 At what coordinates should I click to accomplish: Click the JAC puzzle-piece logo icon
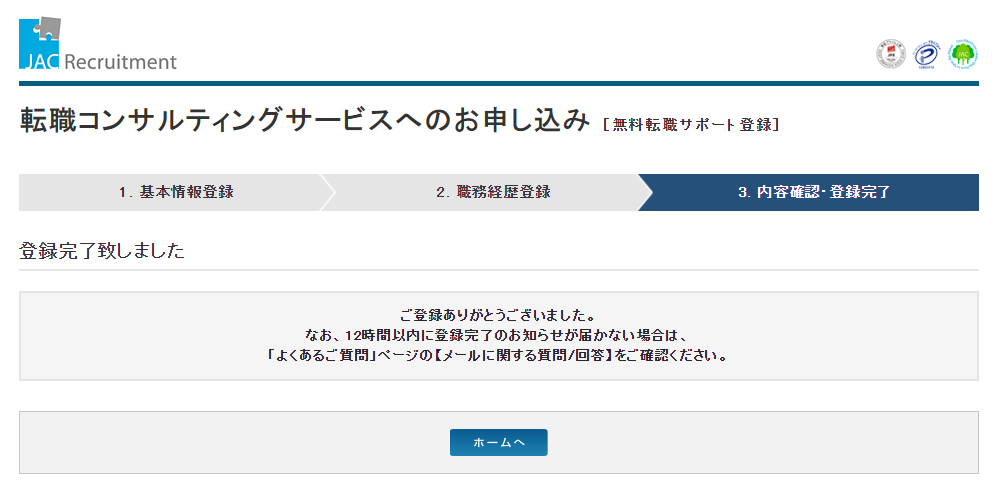(x=40, y=43)
